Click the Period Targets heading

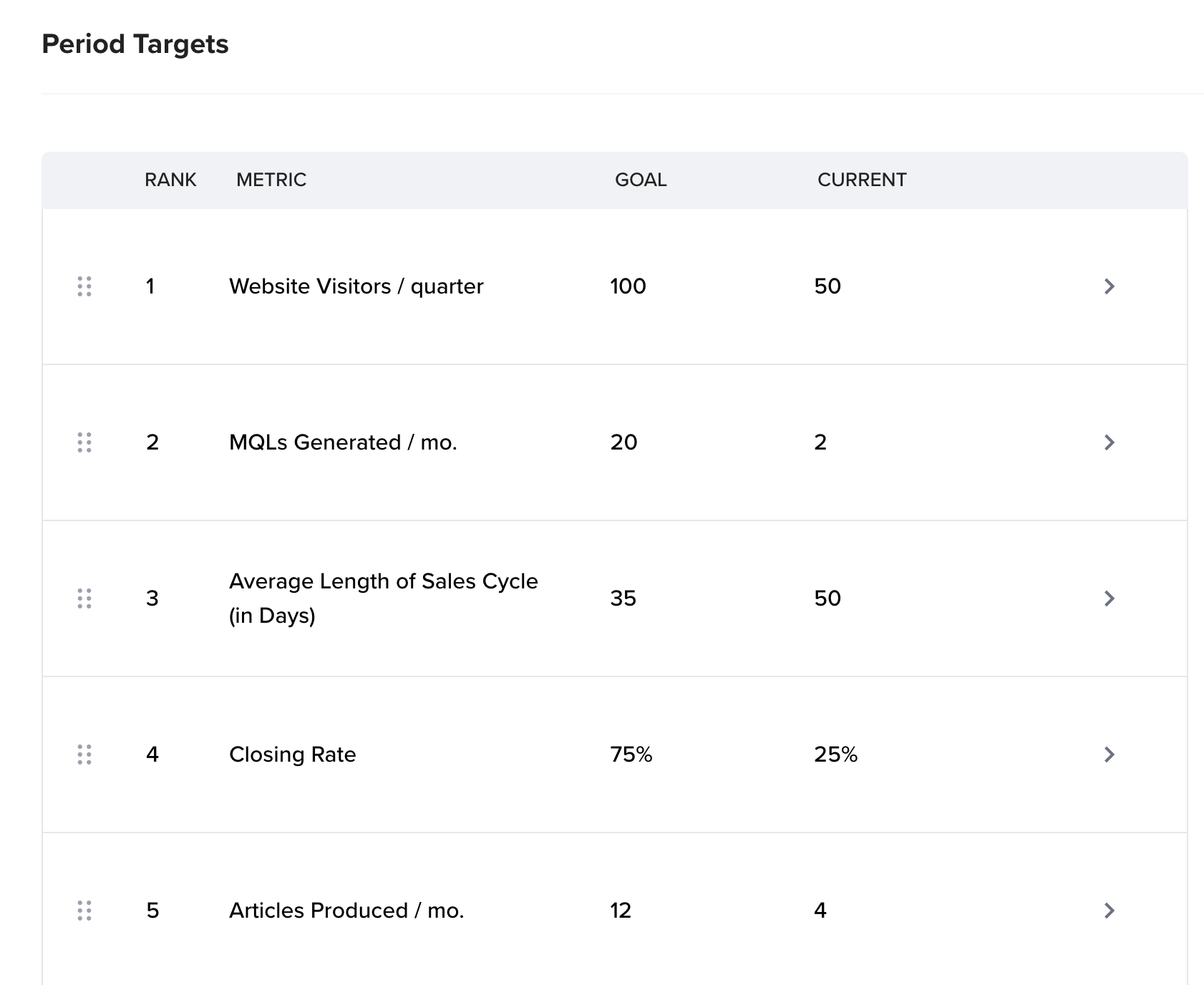pyautogui.click(x=135, y=44)
